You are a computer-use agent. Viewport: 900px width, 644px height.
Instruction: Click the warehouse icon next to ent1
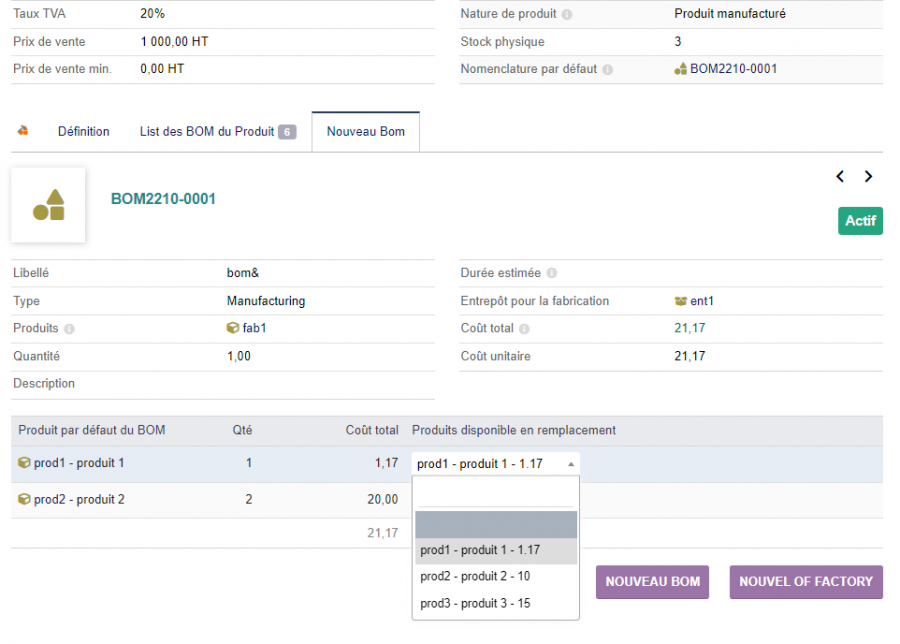(682, 300)
